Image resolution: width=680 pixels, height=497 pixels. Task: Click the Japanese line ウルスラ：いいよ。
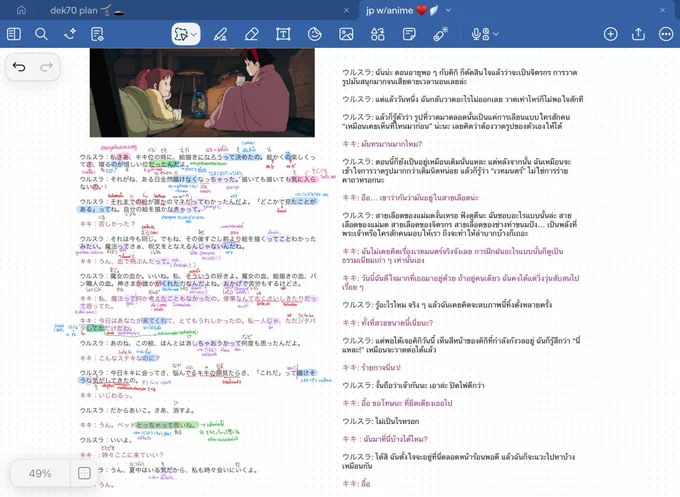106,440
